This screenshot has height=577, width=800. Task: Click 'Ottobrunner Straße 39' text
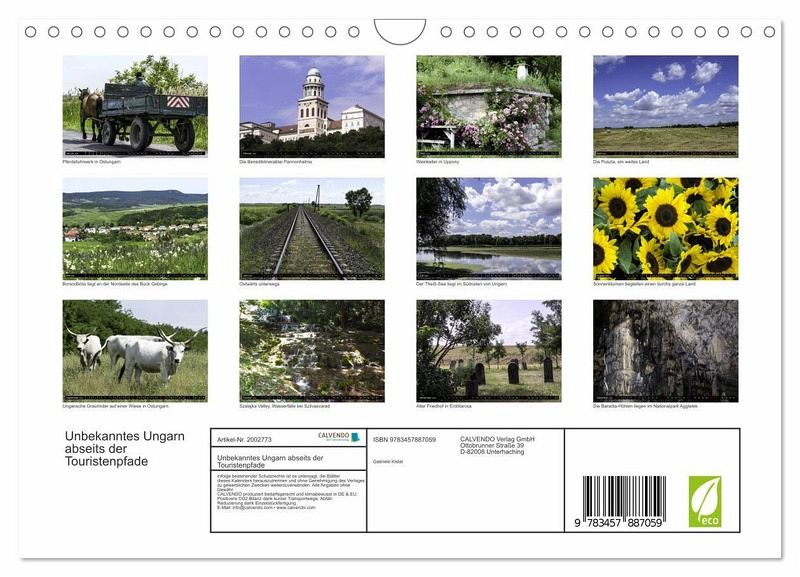coord(492,445)
